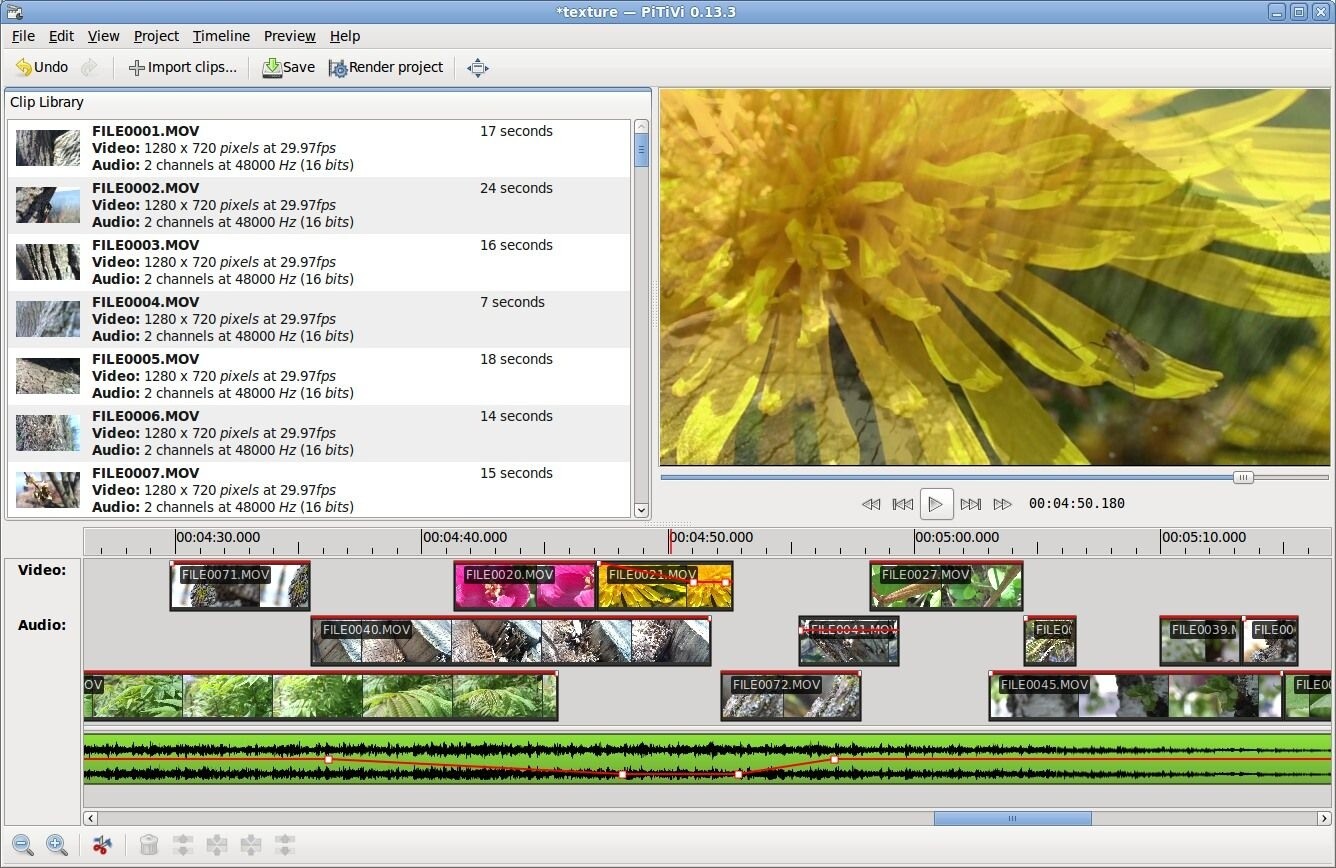This screenshot has width=1336, height=868.
Task: Open the Timeline menu
Action: click(221, 36)
